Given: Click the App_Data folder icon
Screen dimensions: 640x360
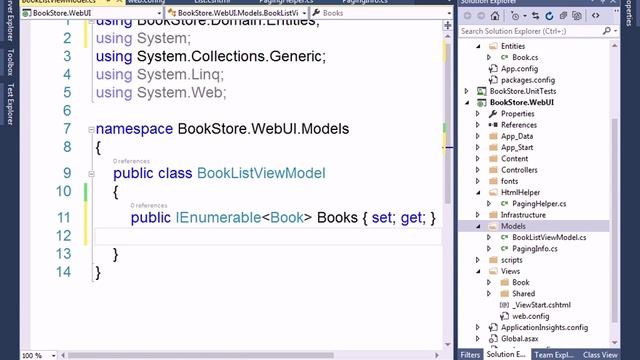Looking at the screenshot, I should click(493, 136).
